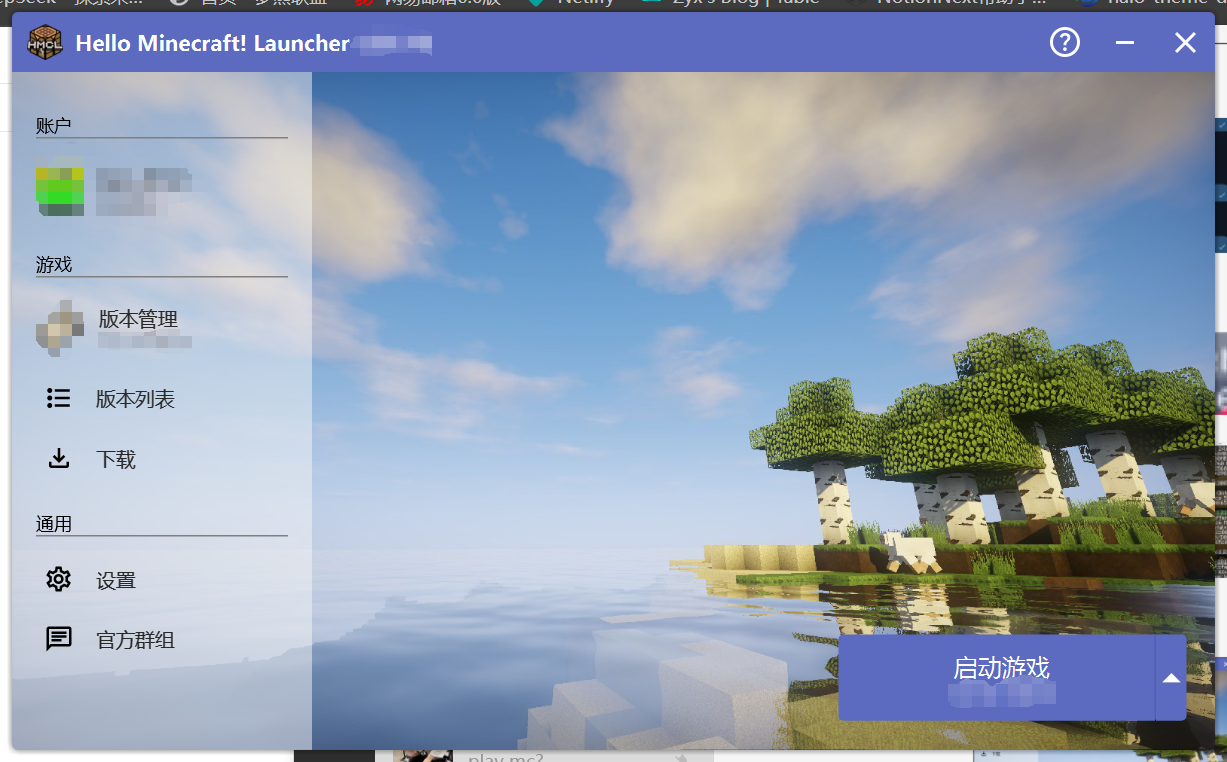The image size is (1227, 762).
Task: Click the 下载 download arrow icon
Action: (x=59, y=459)
